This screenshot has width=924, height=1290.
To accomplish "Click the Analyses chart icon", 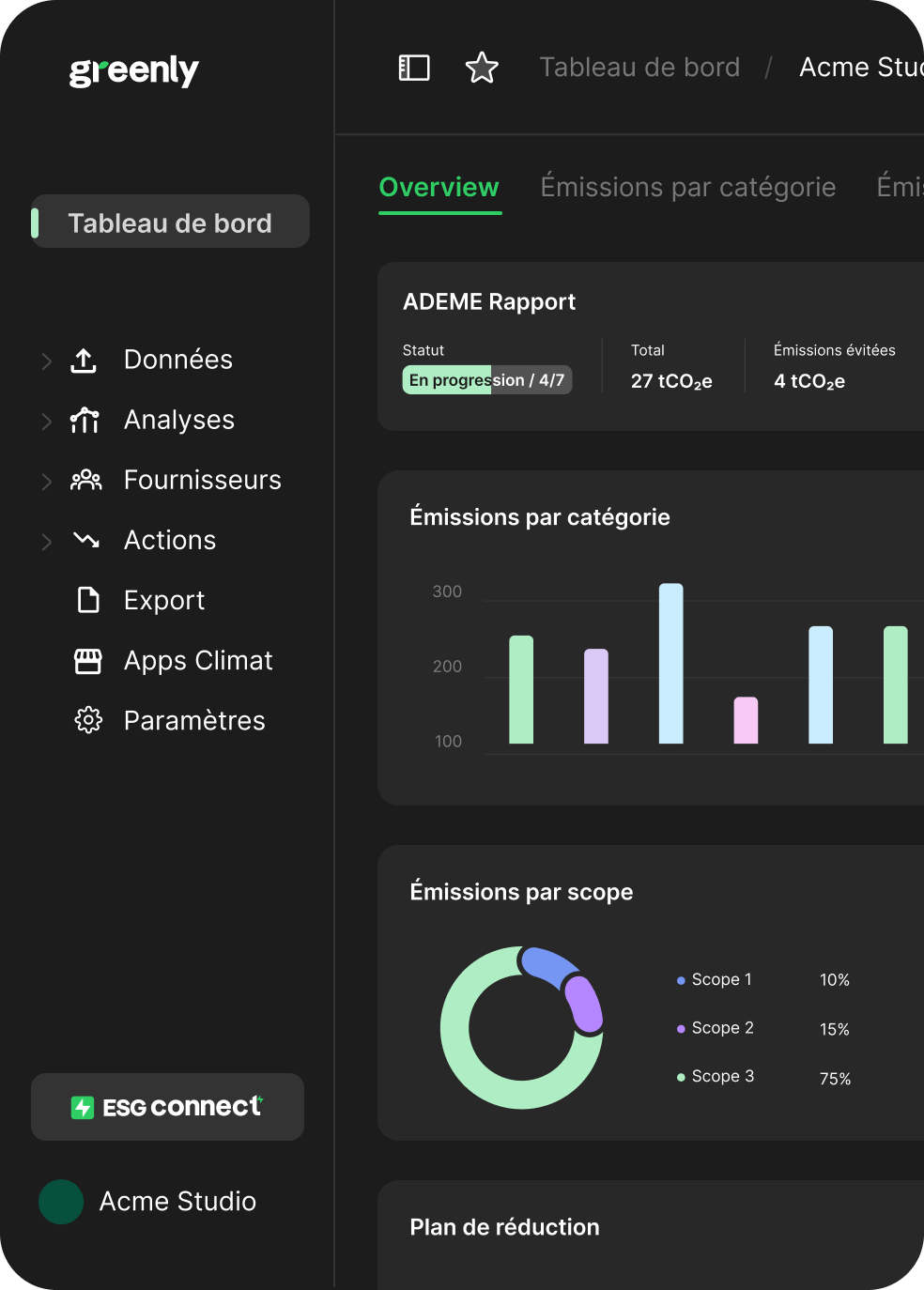I will pos(85,420).
